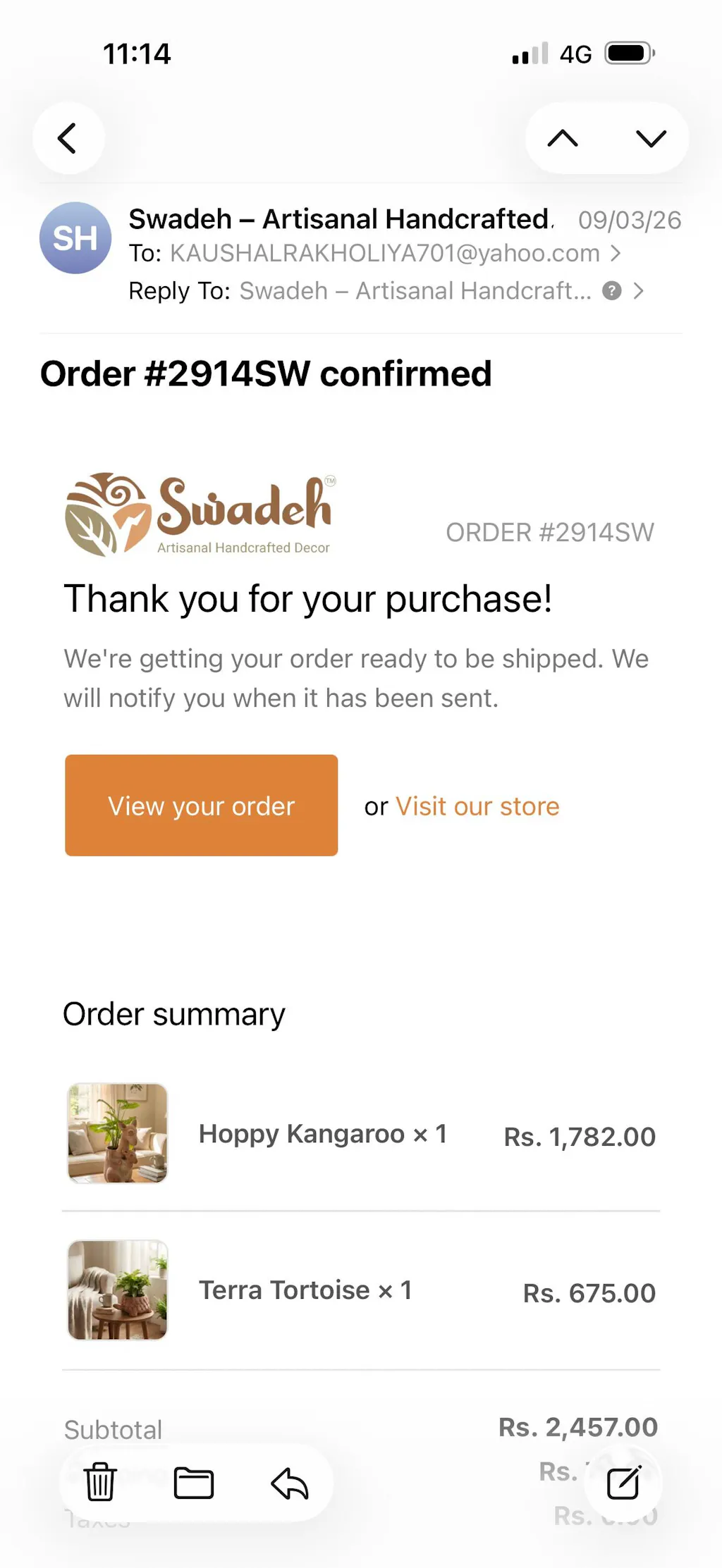Tap the Hoppy Kangaroo product thumbnail
This screenshot has width=722, height=1568.
click(118, 1133)
